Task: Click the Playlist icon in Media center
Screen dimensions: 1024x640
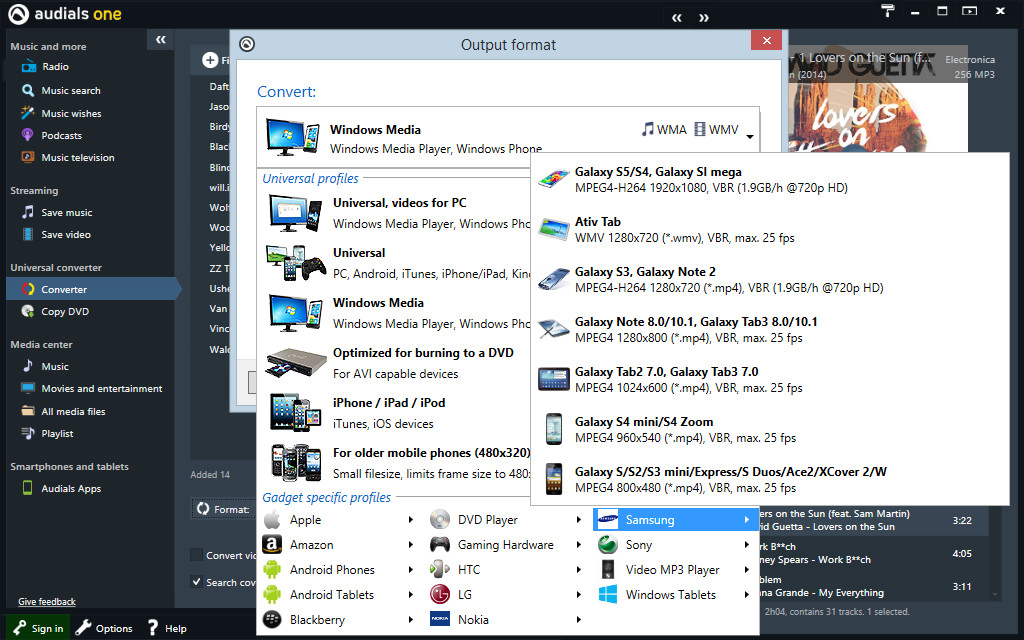Action: coord(28,433)
